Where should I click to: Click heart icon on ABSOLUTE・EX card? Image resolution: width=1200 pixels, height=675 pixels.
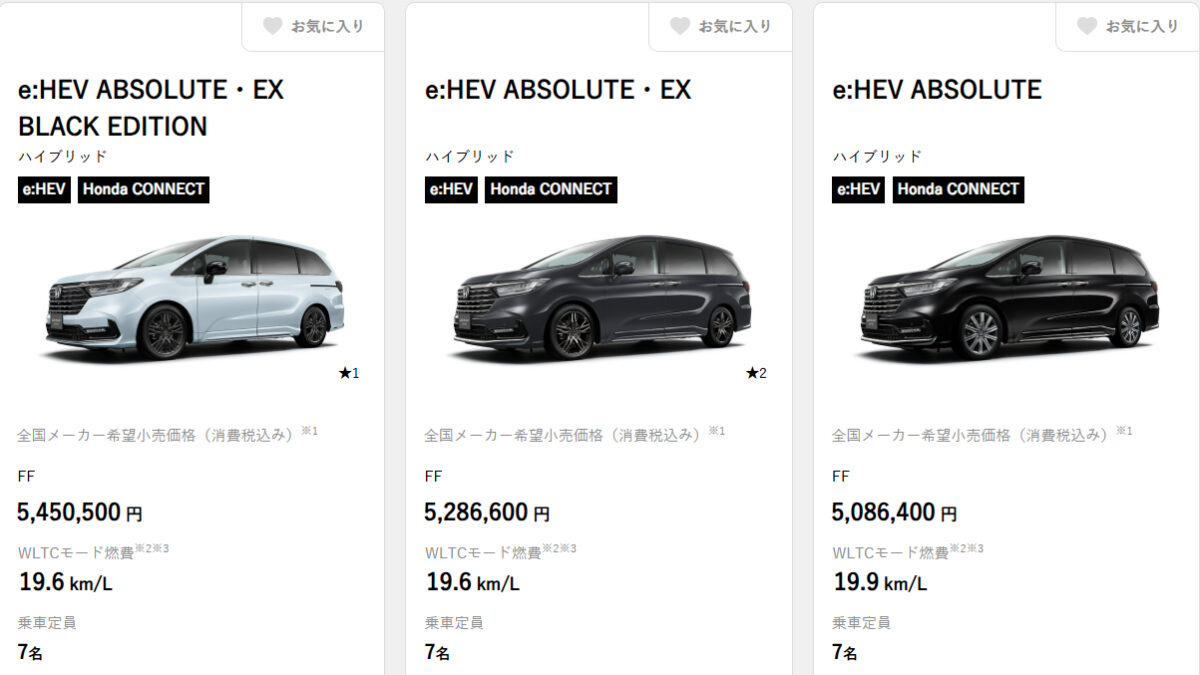coord(679,27)
